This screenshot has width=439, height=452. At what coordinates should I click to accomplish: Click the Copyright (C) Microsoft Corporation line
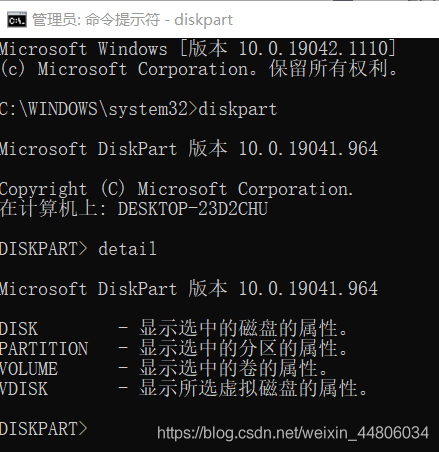[x=176, y=189]
